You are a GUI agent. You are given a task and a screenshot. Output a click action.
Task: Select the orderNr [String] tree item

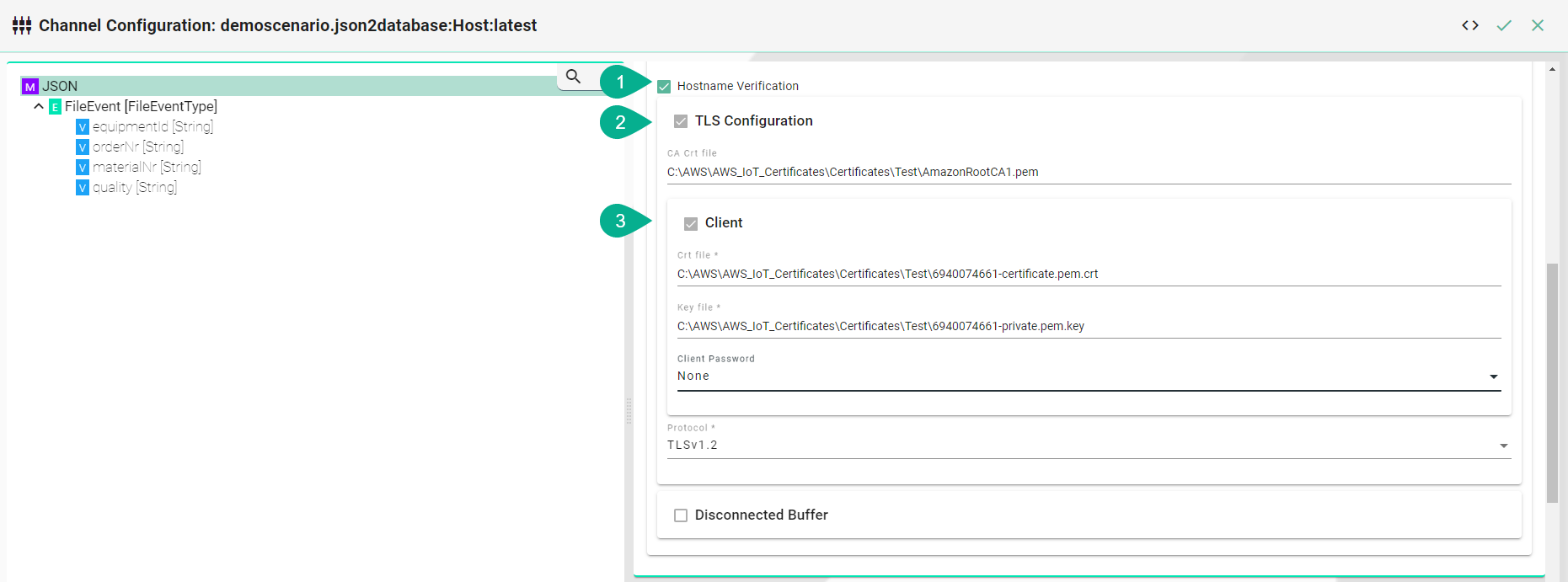(x=137, y=147)
